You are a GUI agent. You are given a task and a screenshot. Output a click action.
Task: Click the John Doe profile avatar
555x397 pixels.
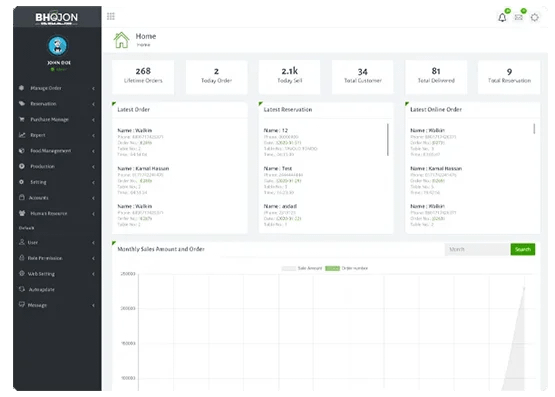58,46
